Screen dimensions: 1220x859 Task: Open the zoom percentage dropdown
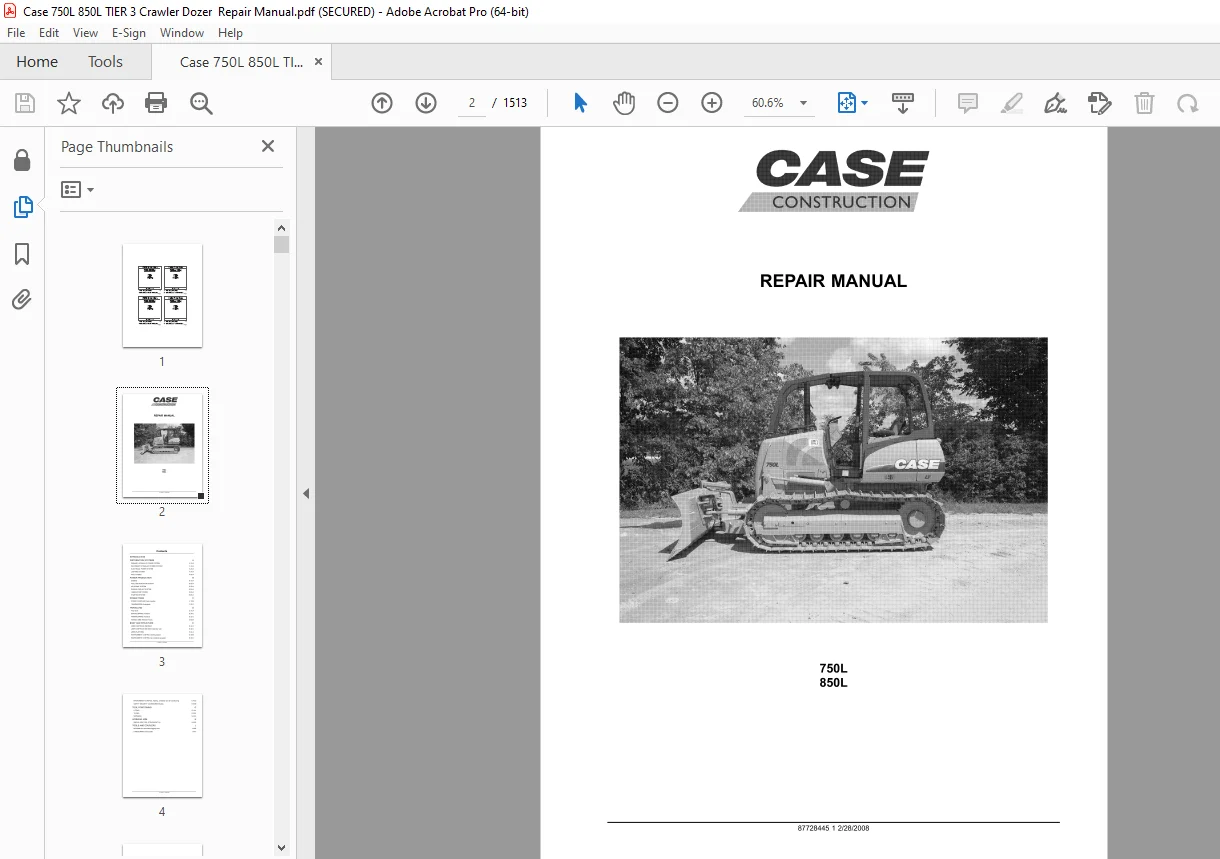(x=803, y=103)
